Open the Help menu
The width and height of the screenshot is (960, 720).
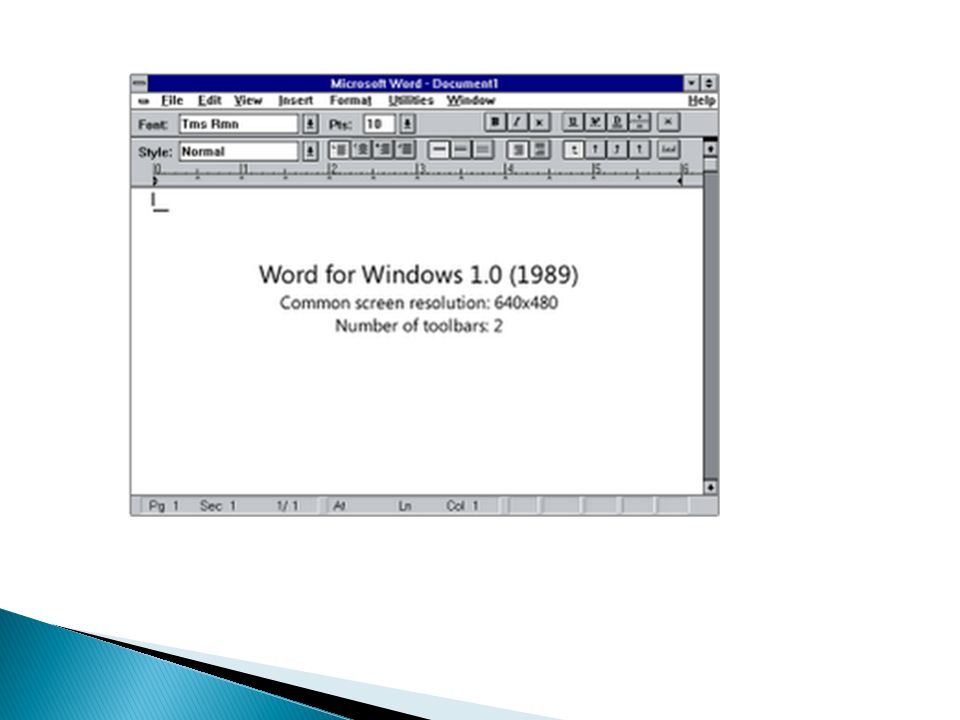click(702, 100)
